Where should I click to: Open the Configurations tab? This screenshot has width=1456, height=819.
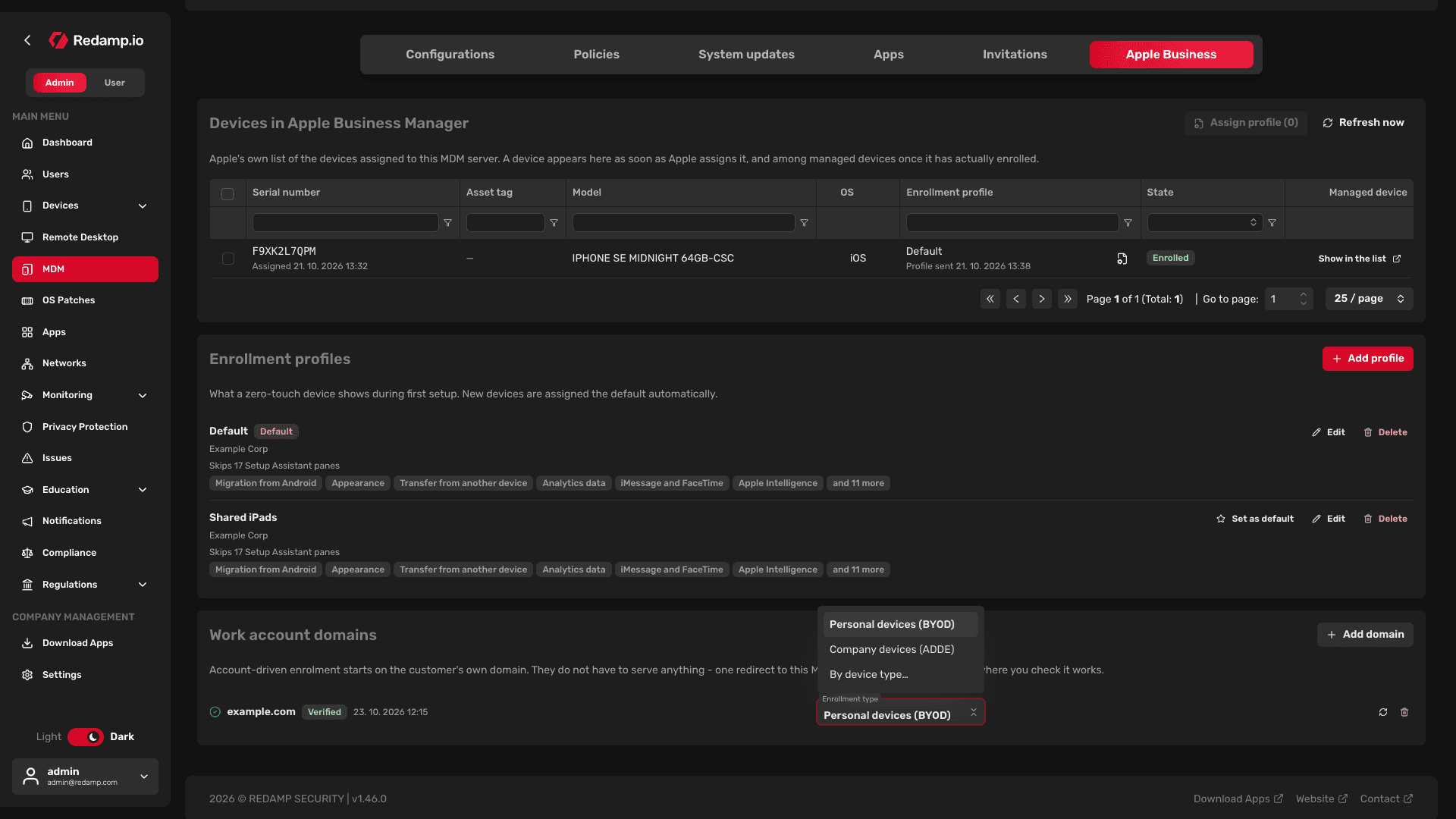[x=450, y=55]
